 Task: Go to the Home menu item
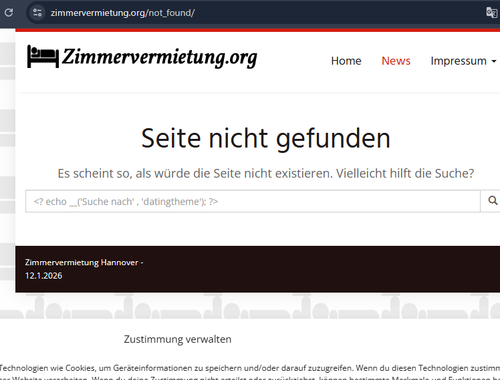coord(346,61)
